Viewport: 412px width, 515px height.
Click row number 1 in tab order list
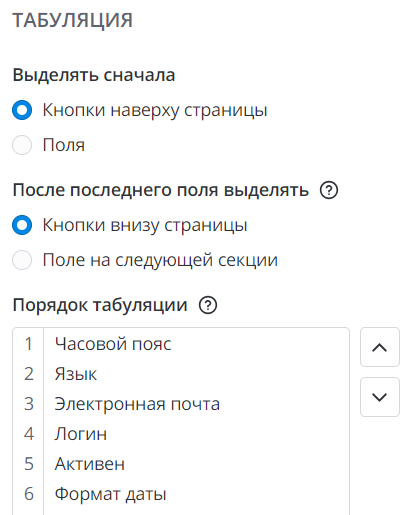[29, 344]
